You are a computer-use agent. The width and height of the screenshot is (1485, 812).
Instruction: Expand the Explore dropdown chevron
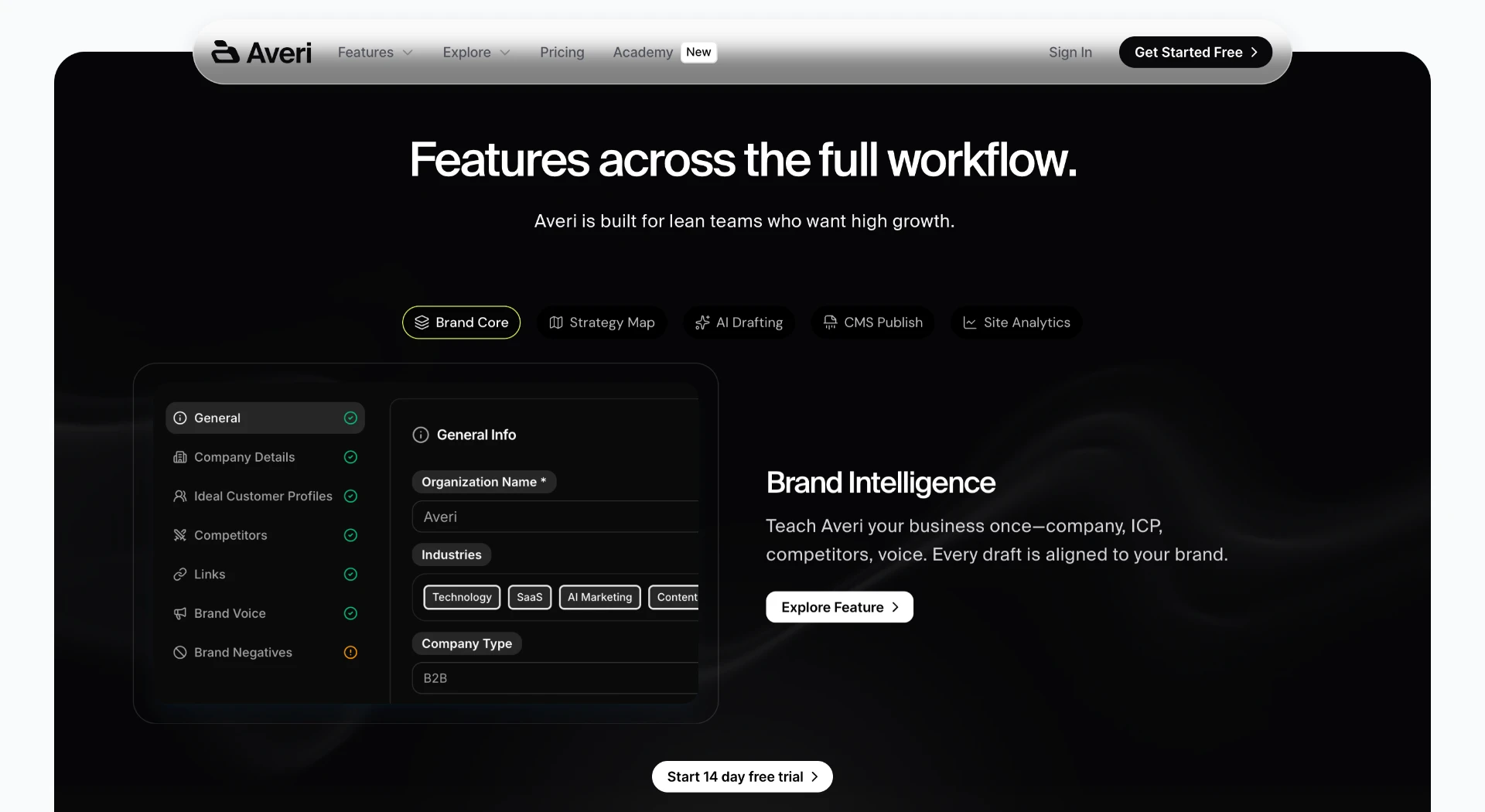coord(505,53)
